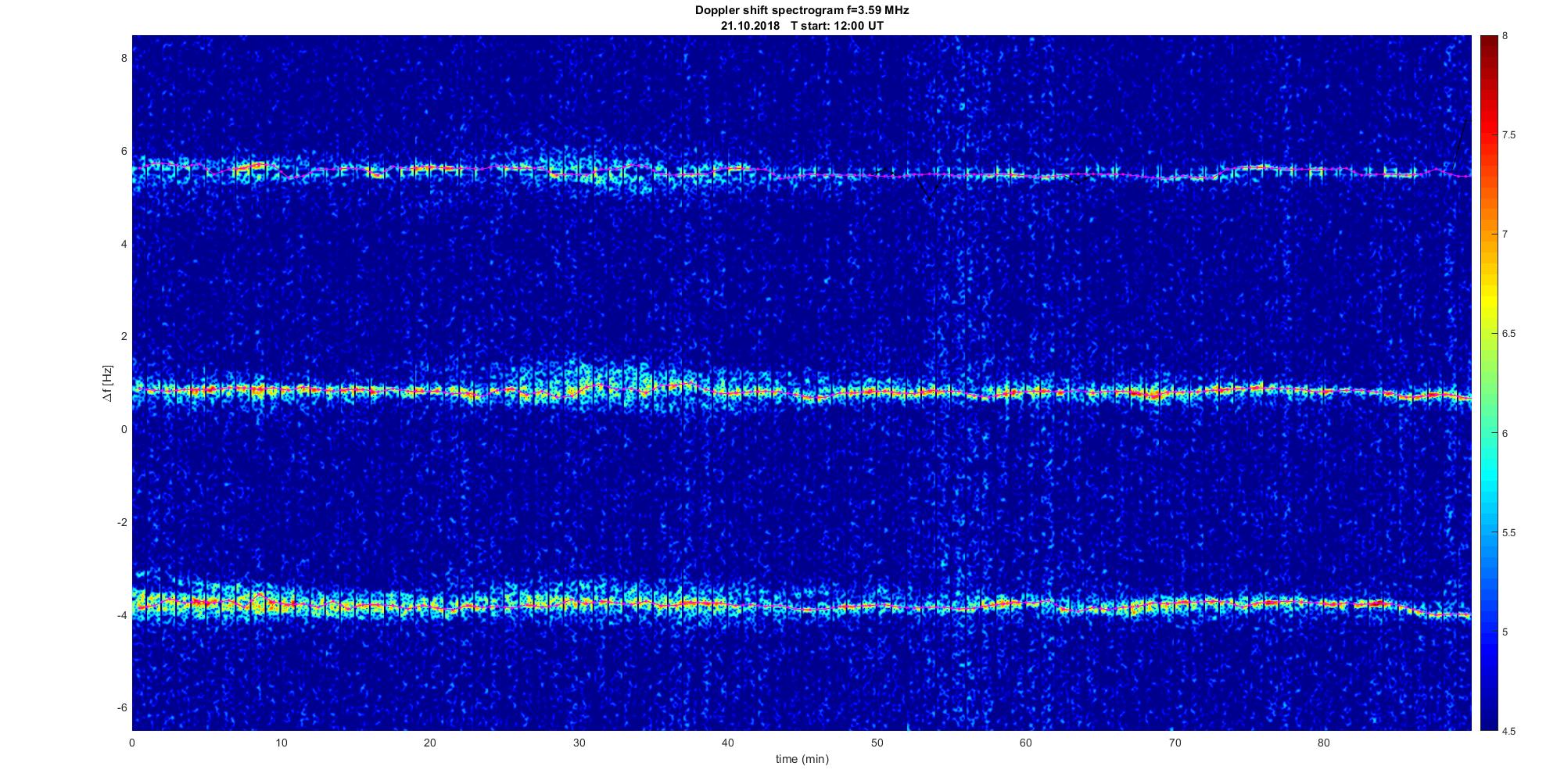Click the middle signal trace near 0.8 Hz
The height and width of the screenshot is (784, 1564).
tap(802, 391)
